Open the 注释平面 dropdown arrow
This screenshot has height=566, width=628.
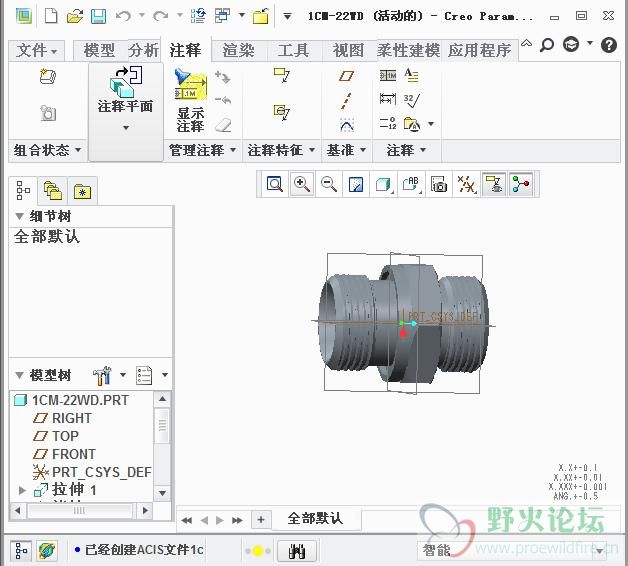pyautogui.click(x=126, y=128)
